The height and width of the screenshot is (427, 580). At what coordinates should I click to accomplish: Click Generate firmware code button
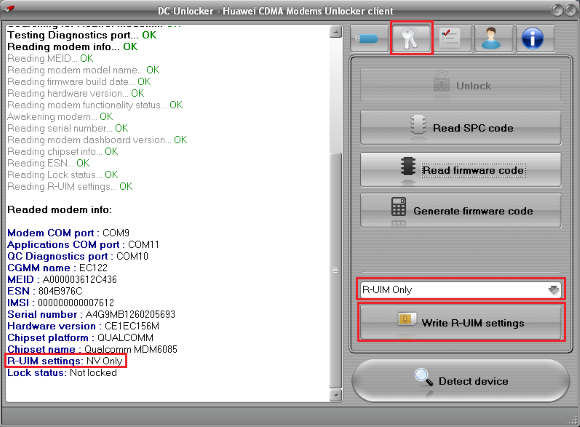pos(461,211)
